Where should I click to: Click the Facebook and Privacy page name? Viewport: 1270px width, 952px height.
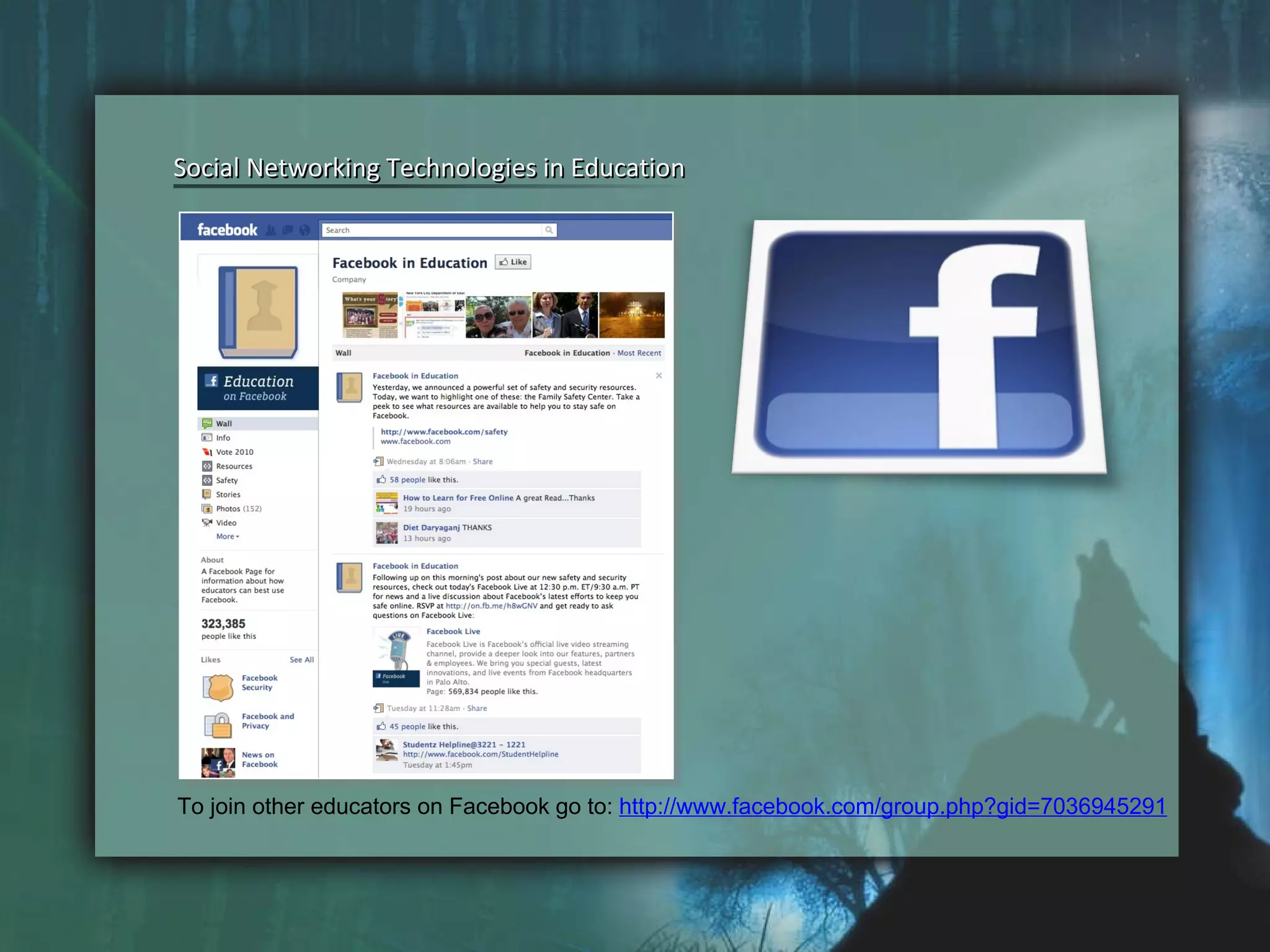point(268,721)
